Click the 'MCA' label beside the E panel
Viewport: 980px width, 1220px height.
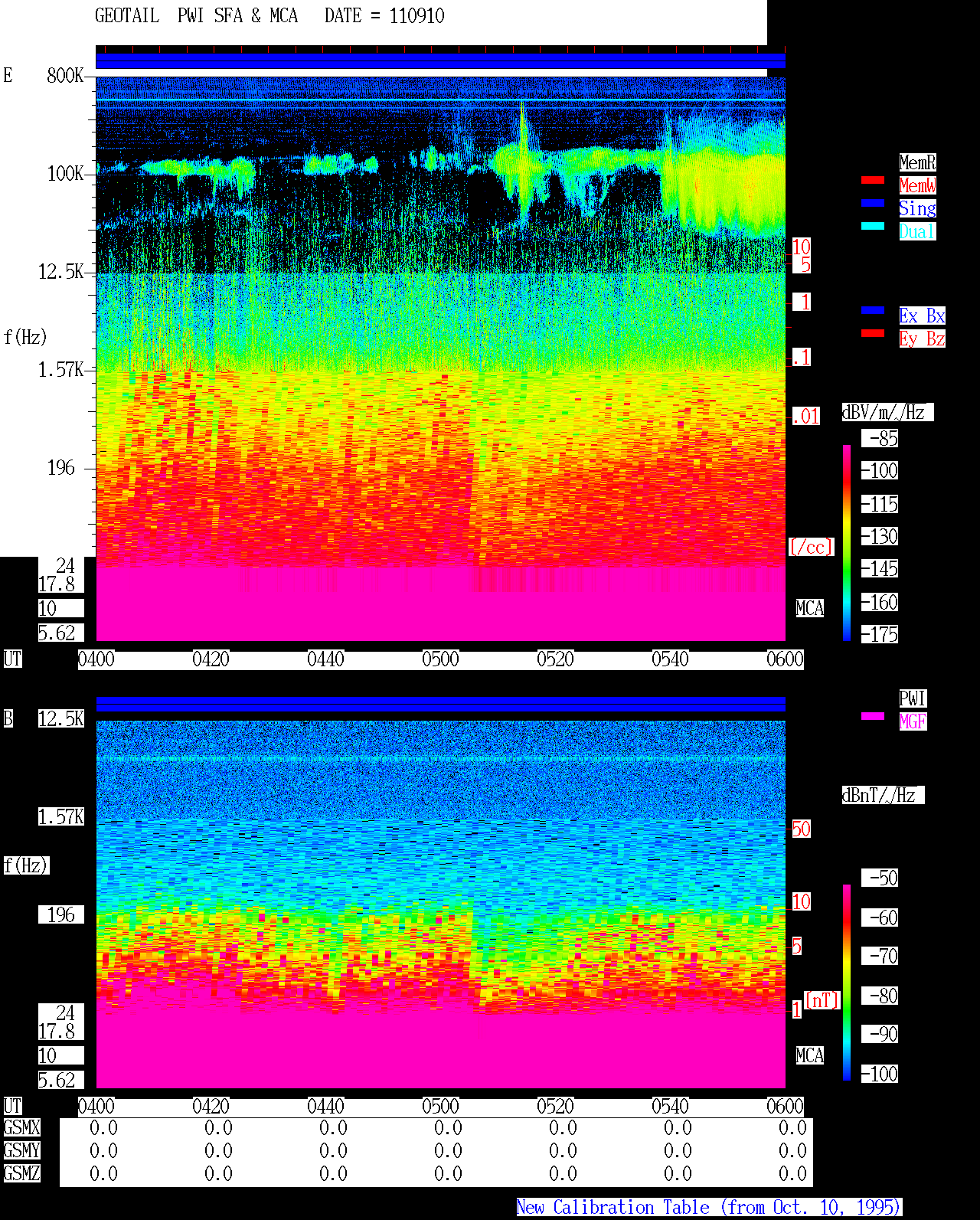[810, 608]
